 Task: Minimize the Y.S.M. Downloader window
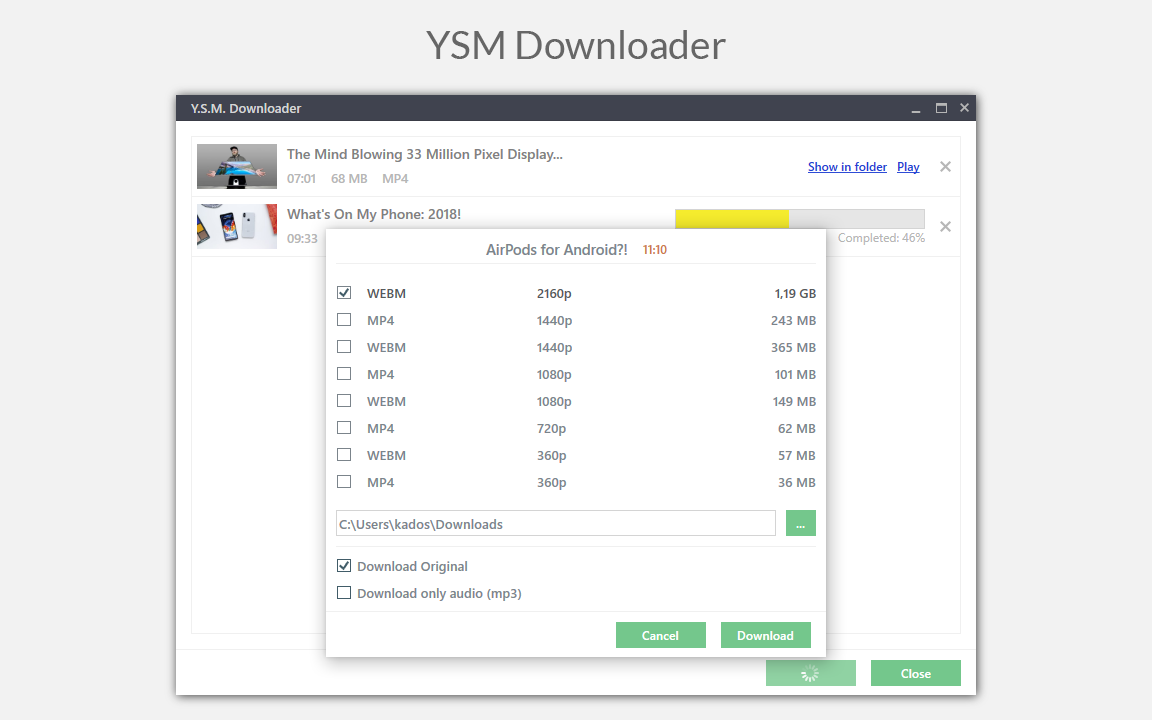pyautogui.click(x=915, y=107)
